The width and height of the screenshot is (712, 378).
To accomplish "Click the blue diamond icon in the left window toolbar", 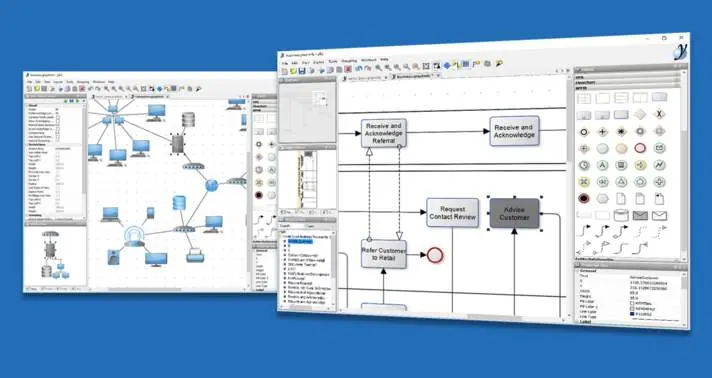I will [x=159, y=89].
